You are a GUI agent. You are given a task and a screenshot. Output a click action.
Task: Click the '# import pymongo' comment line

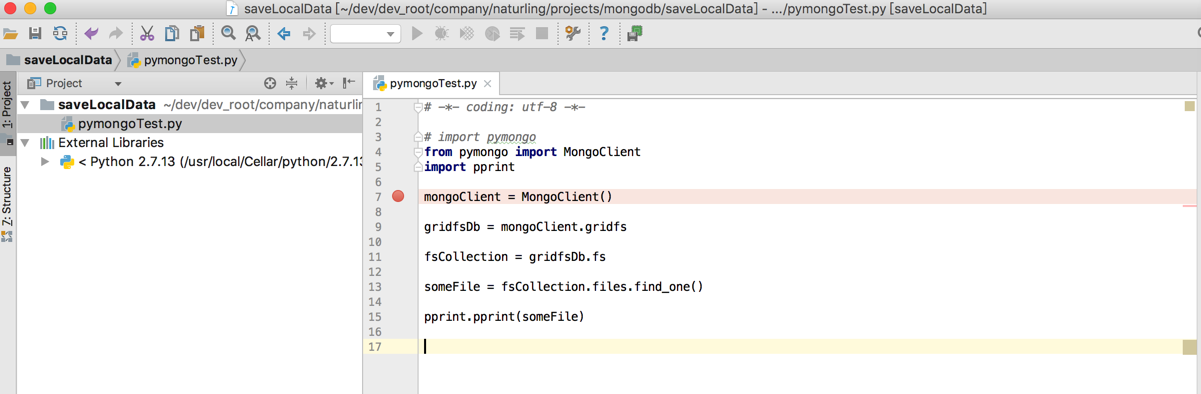pyautogui.click(x=480, y=137)
